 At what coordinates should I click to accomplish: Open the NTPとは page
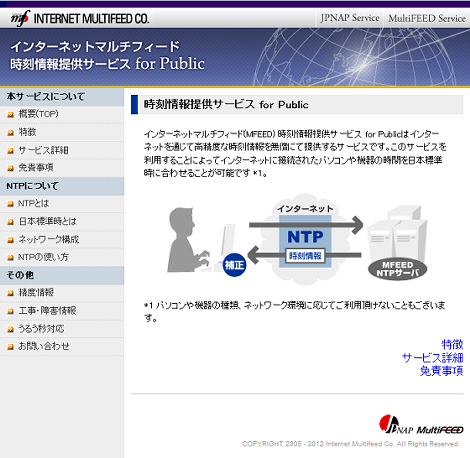click(x=33, y=203)
